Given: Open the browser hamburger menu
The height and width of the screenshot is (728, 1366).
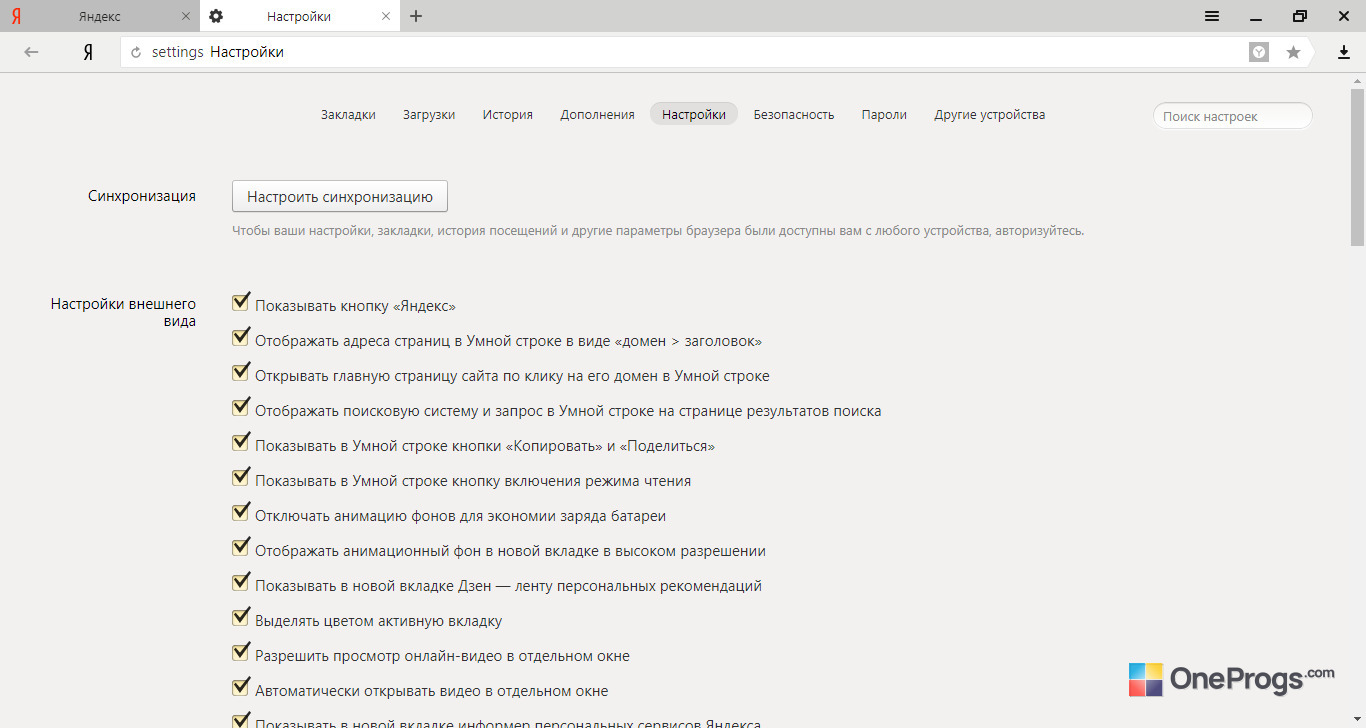Looking at the screenshot, I should point(1212,16).
